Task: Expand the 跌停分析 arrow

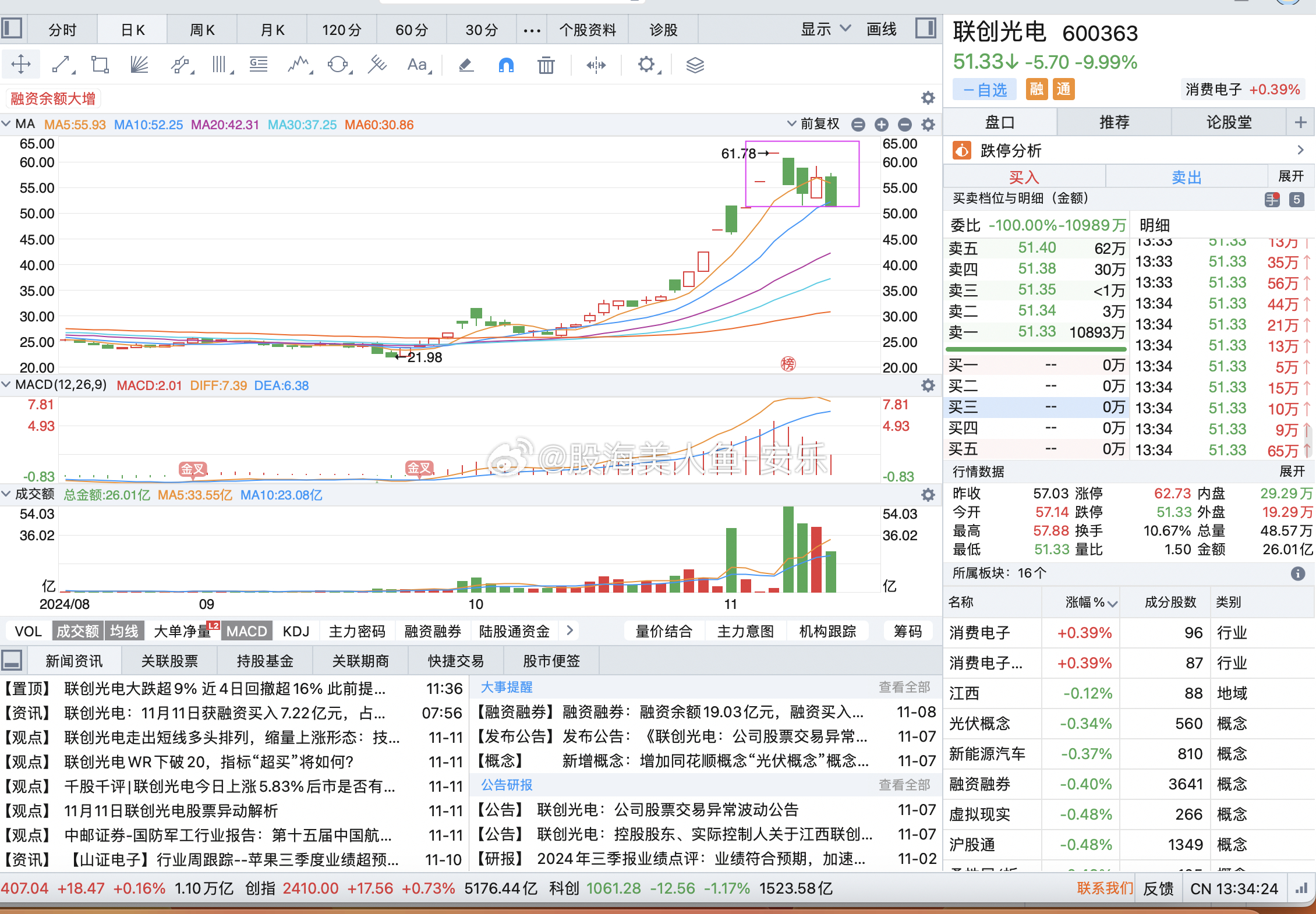Action: (x=1301, y=150)
